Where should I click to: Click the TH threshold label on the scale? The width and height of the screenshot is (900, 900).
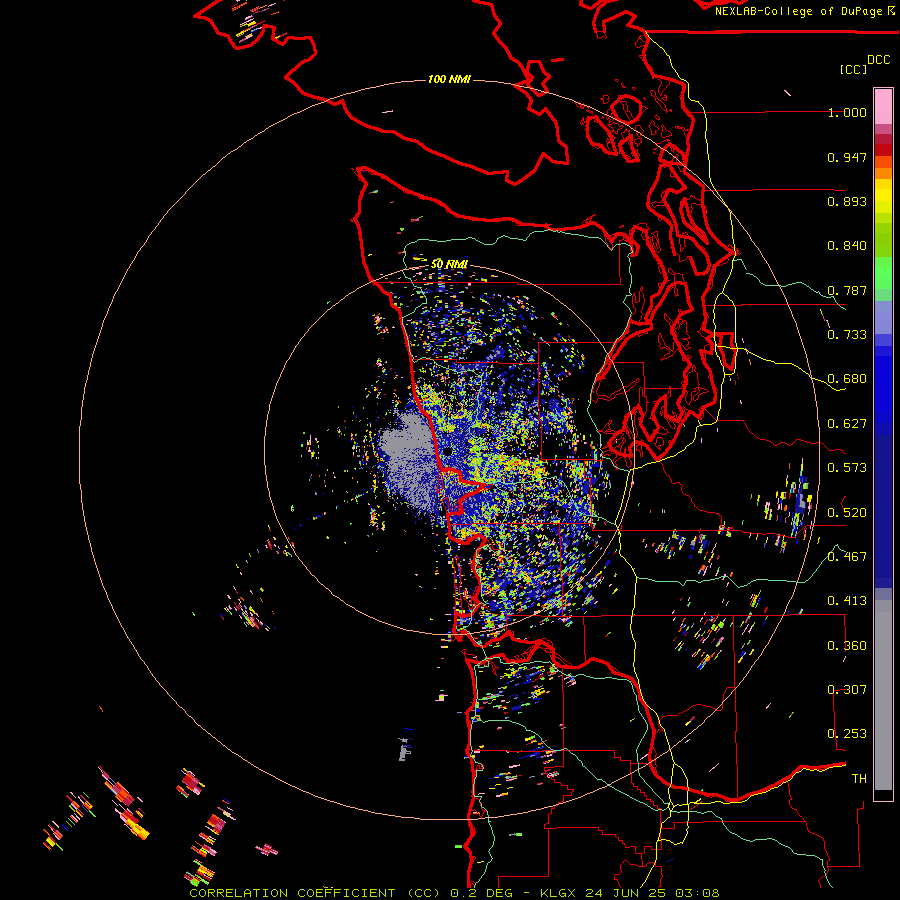pos(859,779)
